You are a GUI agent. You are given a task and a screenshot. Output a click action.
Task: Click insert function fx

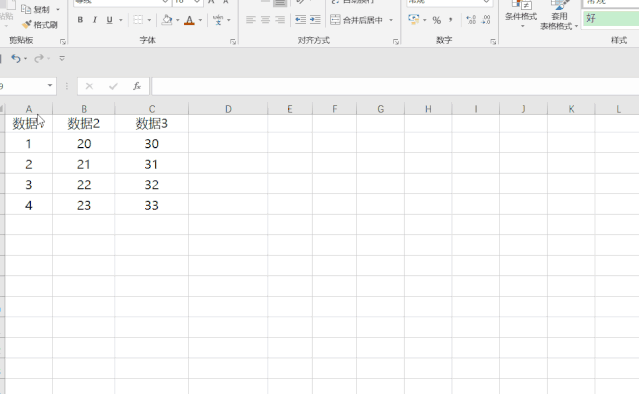pyautogui.click(x=137, y=86)
